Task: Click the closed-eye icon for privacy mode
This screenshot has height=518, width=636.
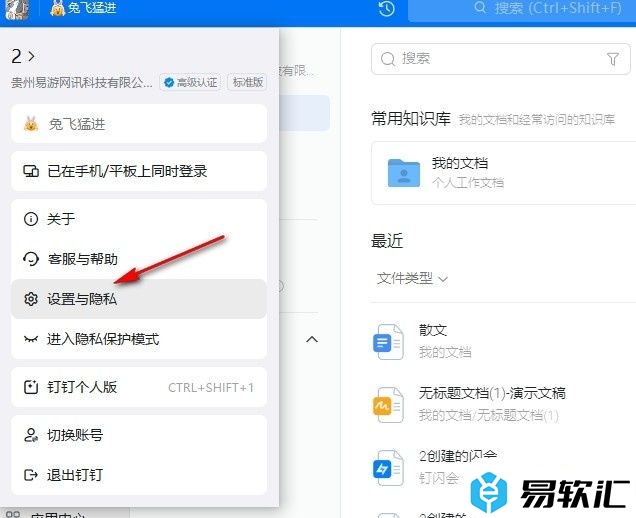Action: [31, 339]
